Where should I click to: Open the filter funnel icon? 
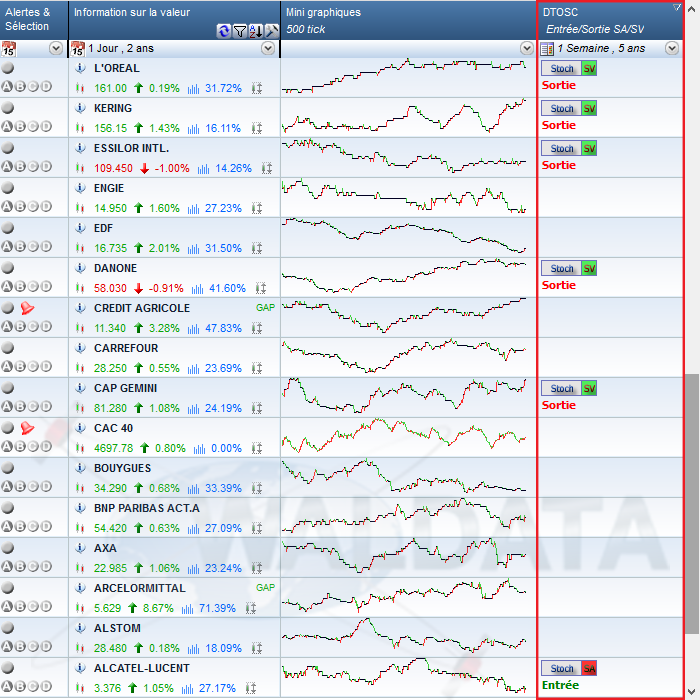pyautogui.click(x=240, y=31)
